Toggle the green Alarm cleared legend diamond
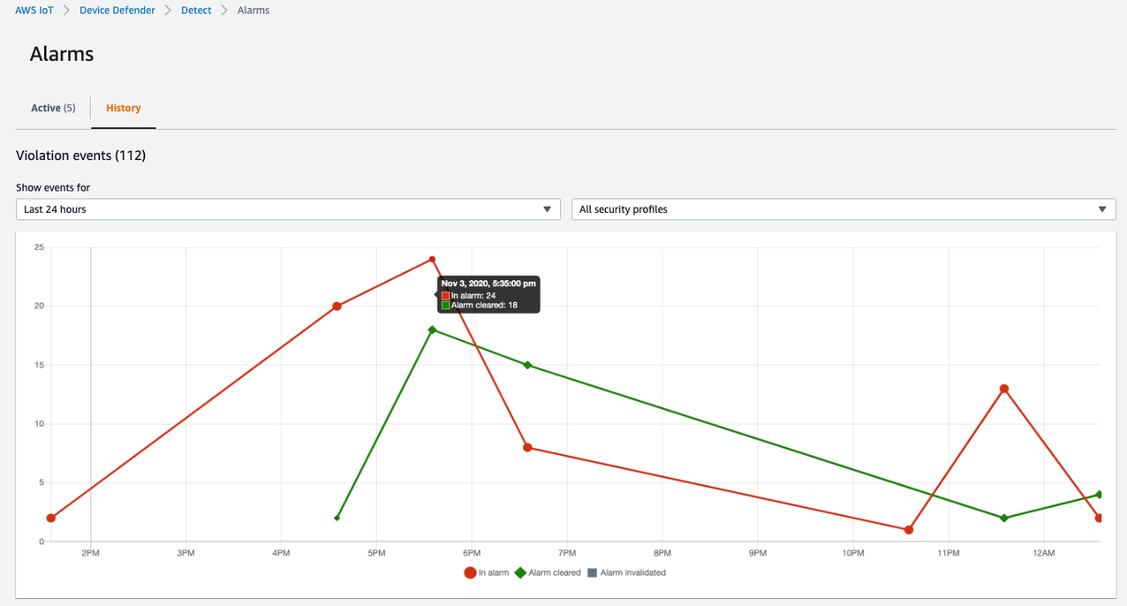Viewport: 1127px width, 606px height. (x=520, y=573)
